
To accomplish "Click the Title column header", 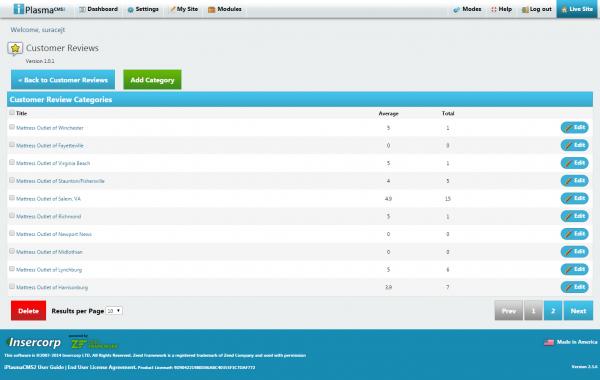I will pyautogui.click(x=21, y=113).
